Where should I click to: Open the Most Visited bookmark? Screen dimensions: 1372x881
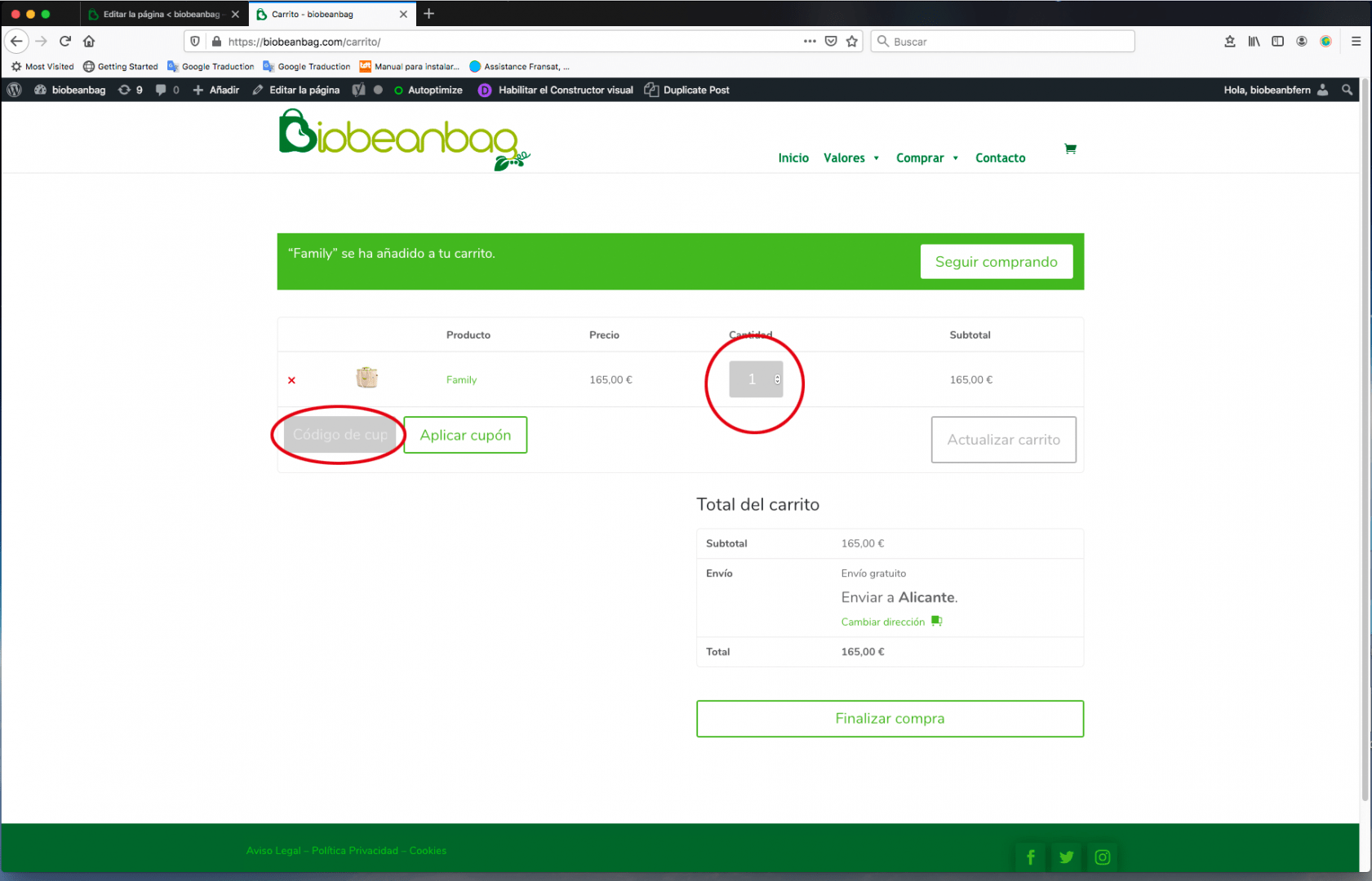pyautogui.click(x=42, y=67)
